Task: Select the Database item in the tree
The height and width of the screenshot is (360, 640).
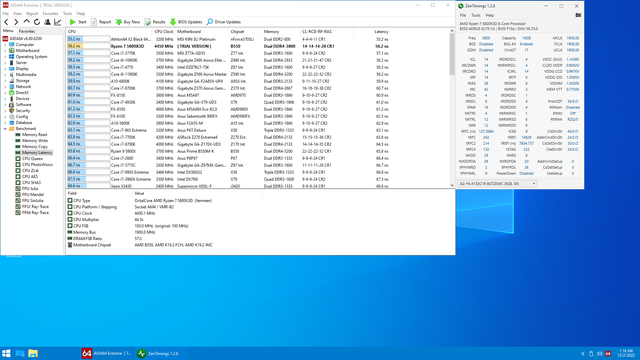Action: 24,122
